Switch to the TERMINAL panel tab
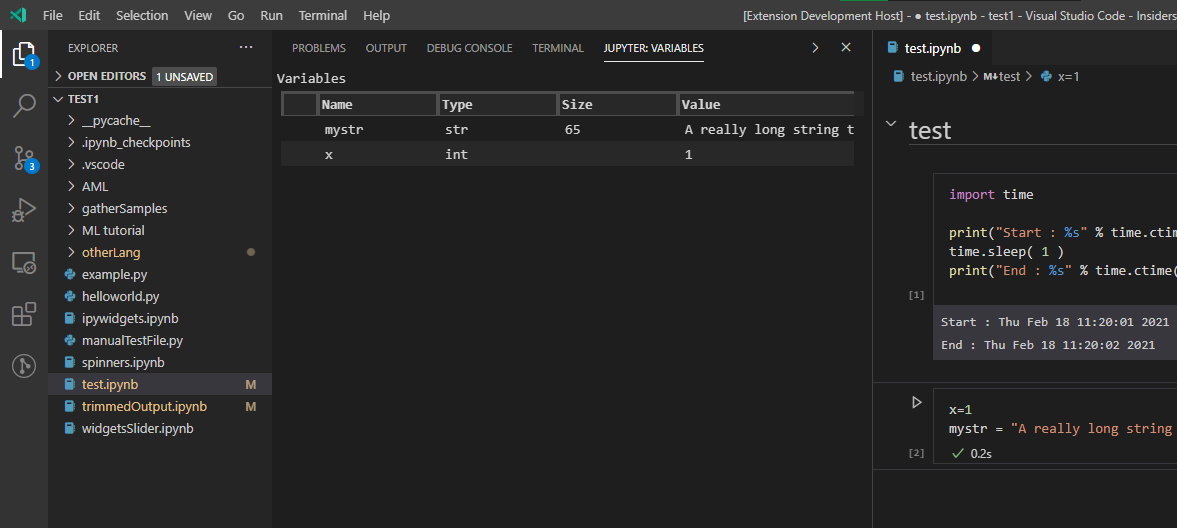 pyautogui.click(x=558, y=48)
